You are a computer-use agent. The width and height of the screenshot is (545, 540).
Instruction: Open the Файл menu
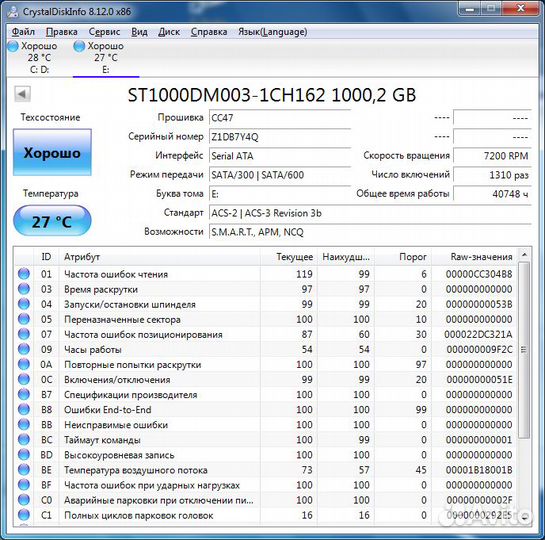pos(23,32)
